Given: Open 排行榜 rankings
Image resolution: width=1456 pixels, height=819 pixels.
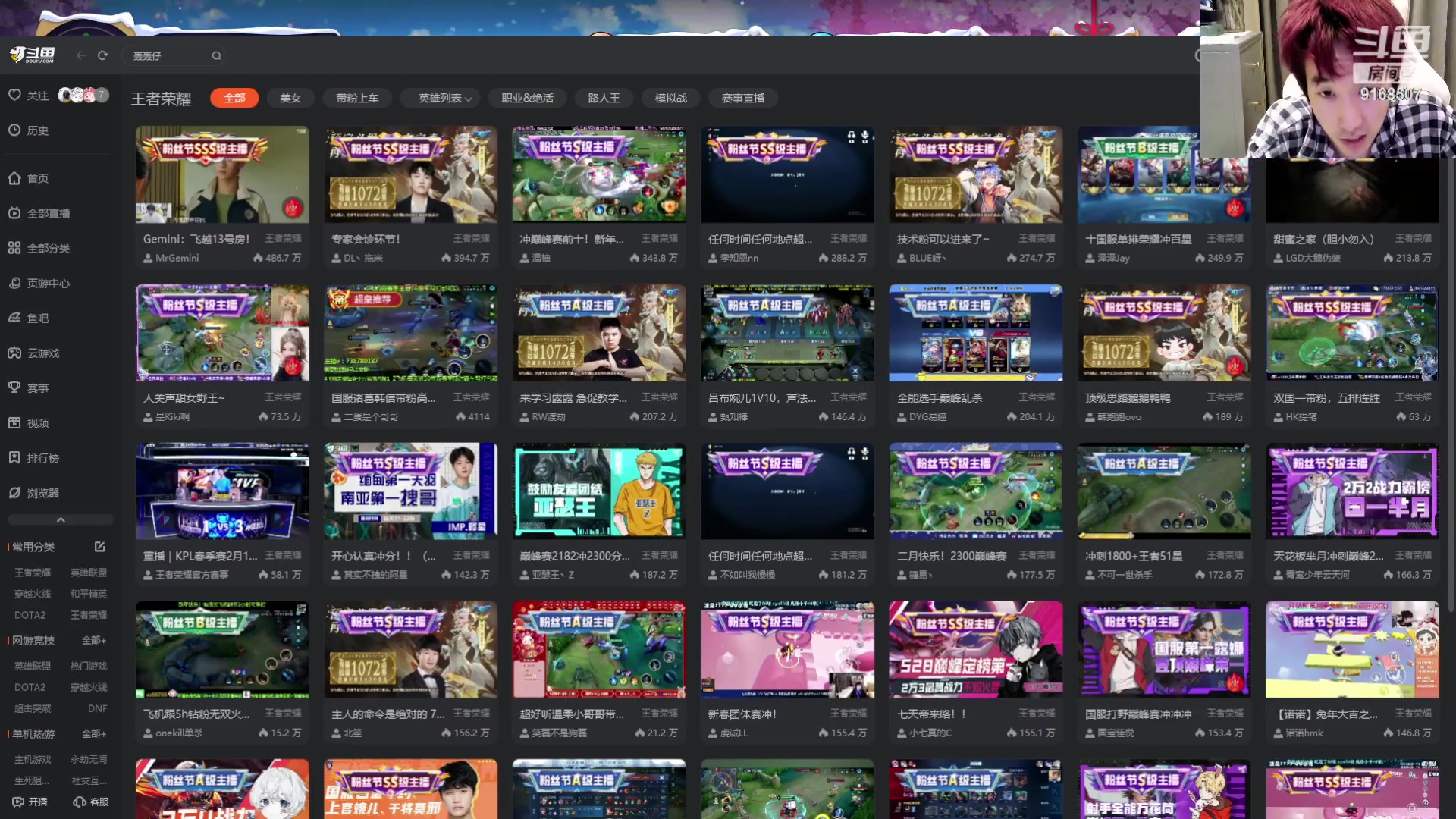Looking at the screenshot, I should pos(34,457).
